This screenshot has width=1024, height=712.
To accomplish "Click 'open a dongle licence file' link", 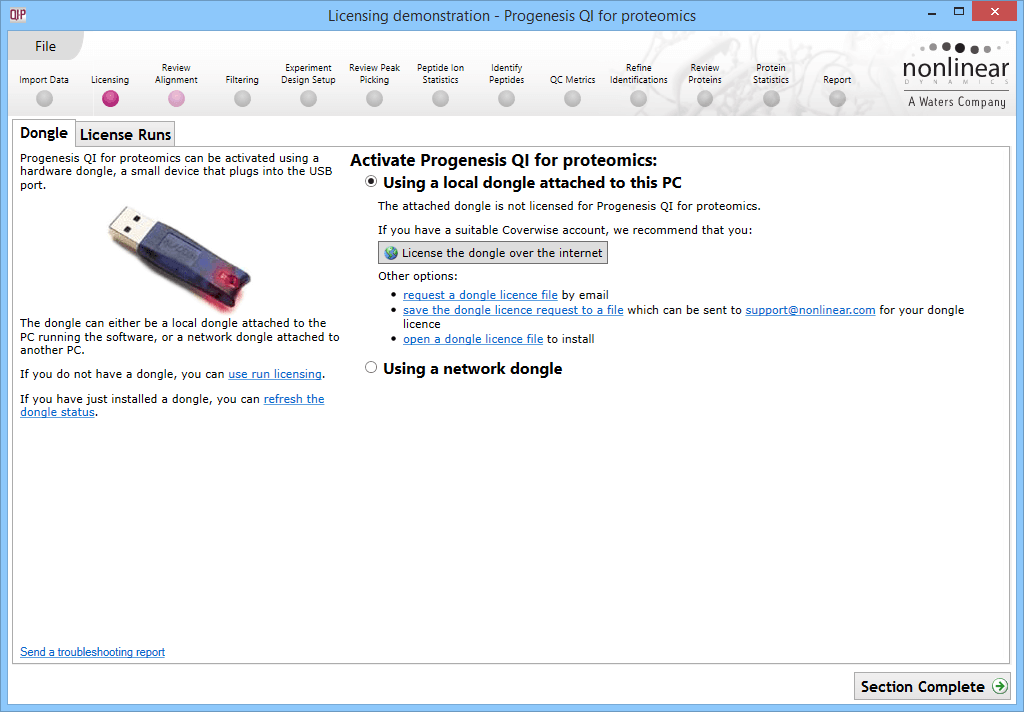I will pos(473,339).
